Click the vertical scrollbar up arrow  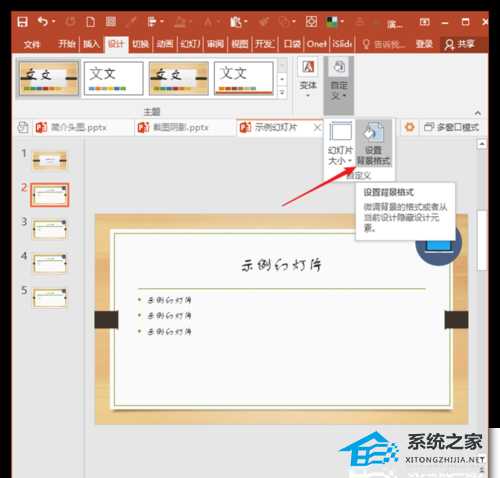482,144
